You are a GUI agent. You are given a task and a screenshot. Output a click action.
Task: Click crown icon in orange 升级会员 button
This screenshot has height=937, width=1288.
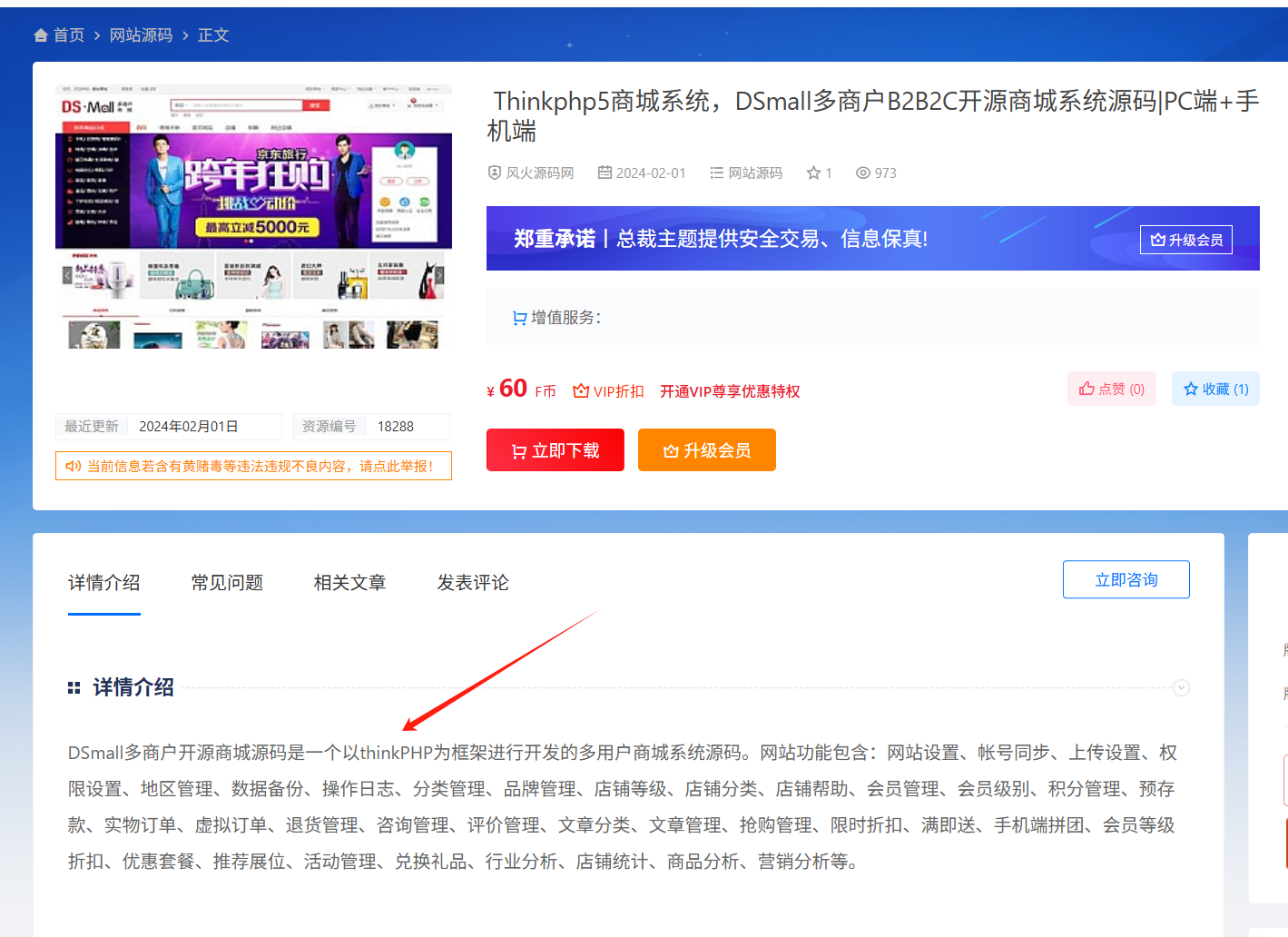pos(671,451)
